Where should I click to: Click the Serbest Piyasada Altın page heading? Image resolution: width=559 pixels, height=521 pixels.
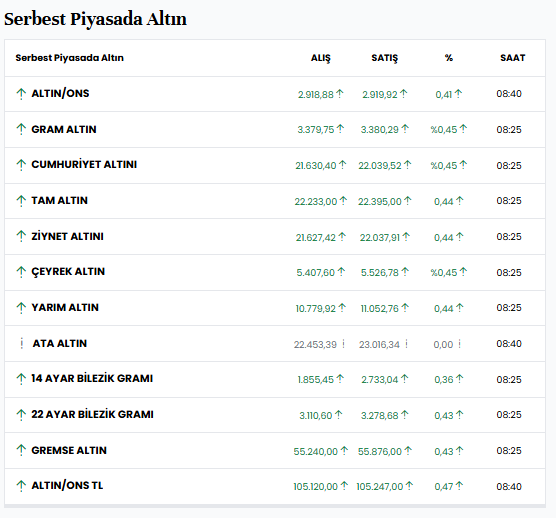coord(95,19)
